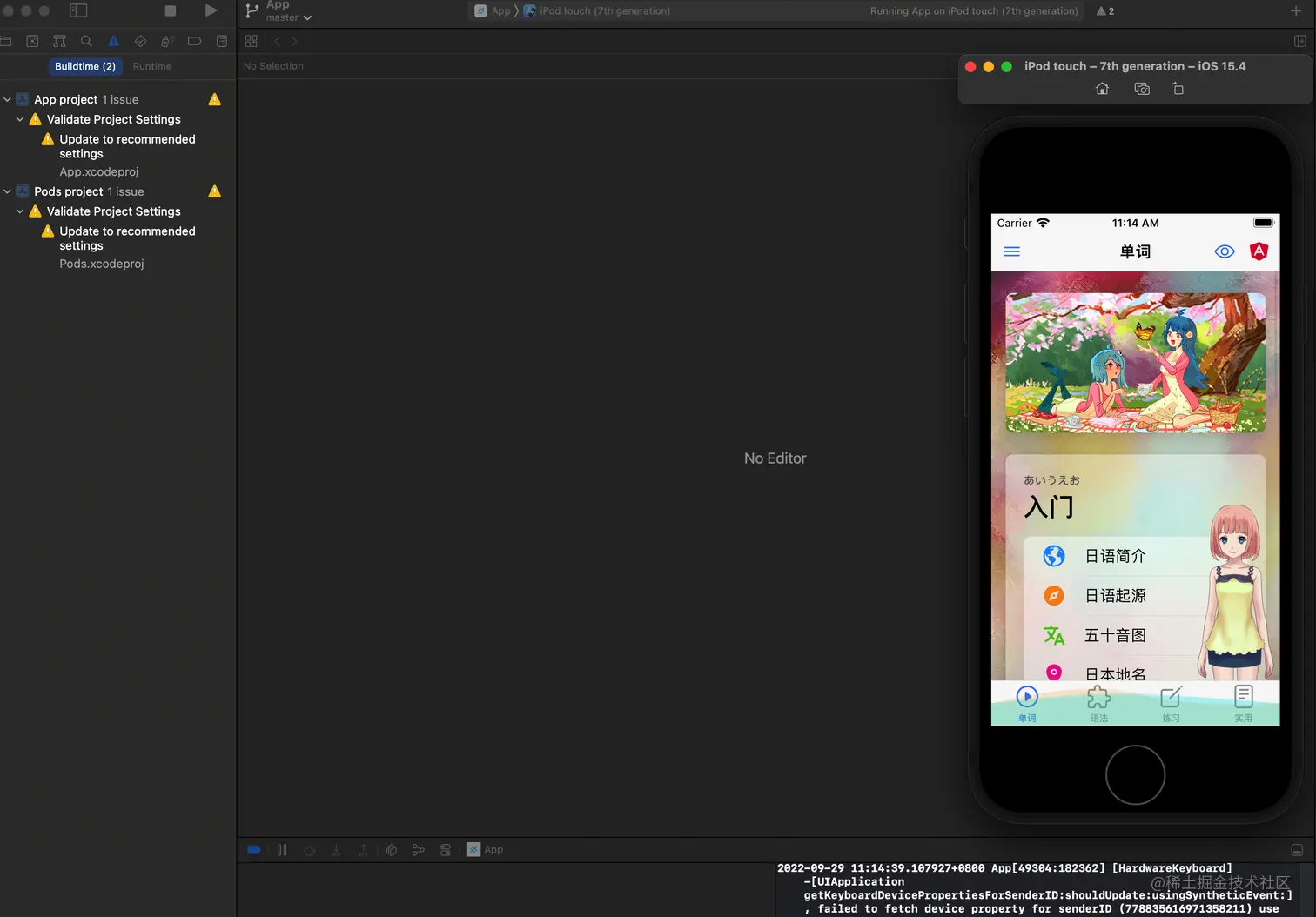This screenshot has height=917, width=1316.
Task: Toggle the debug area visibility
Action: [x=1297, y=850]
